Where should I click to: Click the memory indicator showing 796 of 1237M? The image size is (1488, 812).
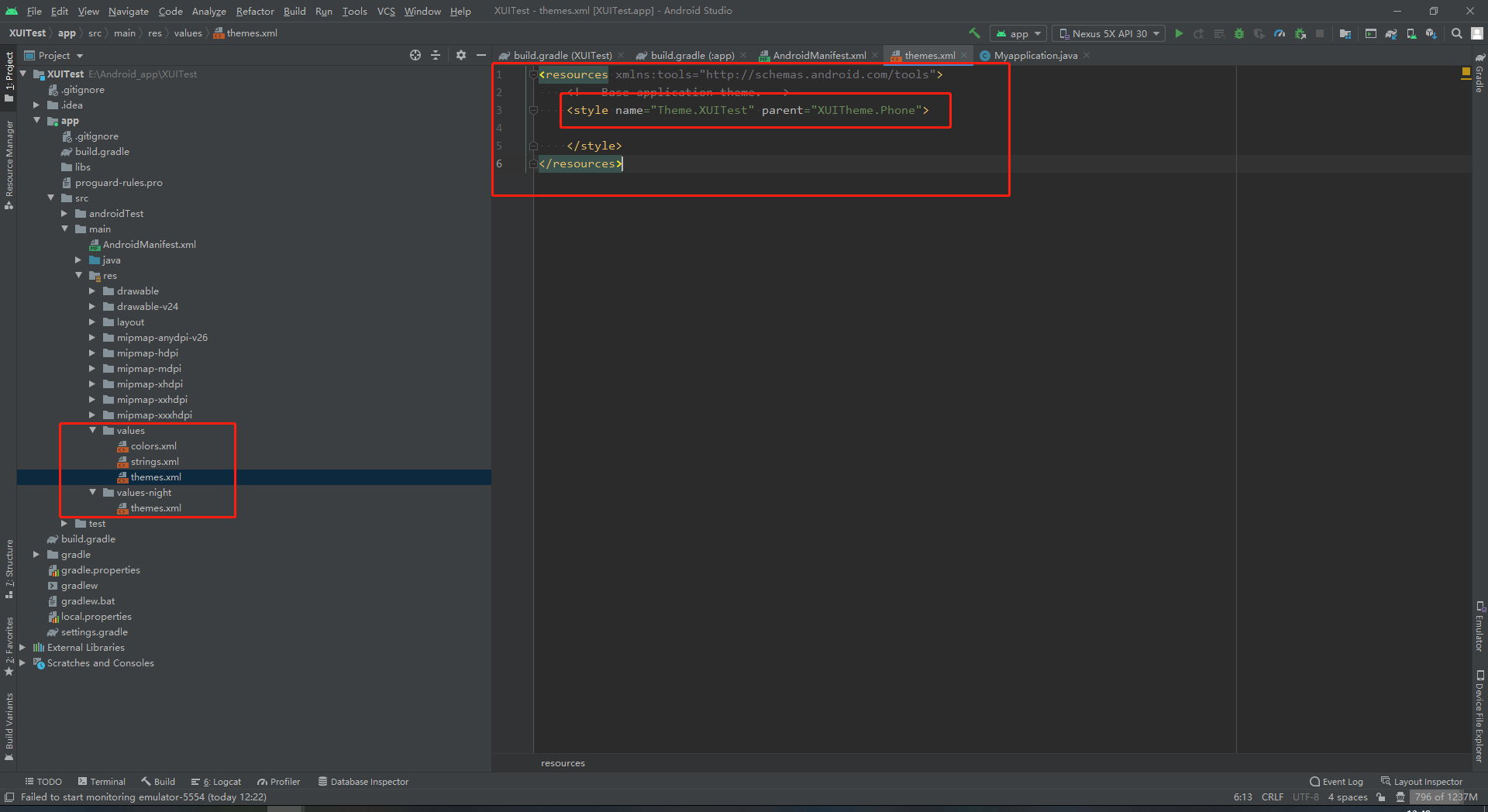[1445, 797]
